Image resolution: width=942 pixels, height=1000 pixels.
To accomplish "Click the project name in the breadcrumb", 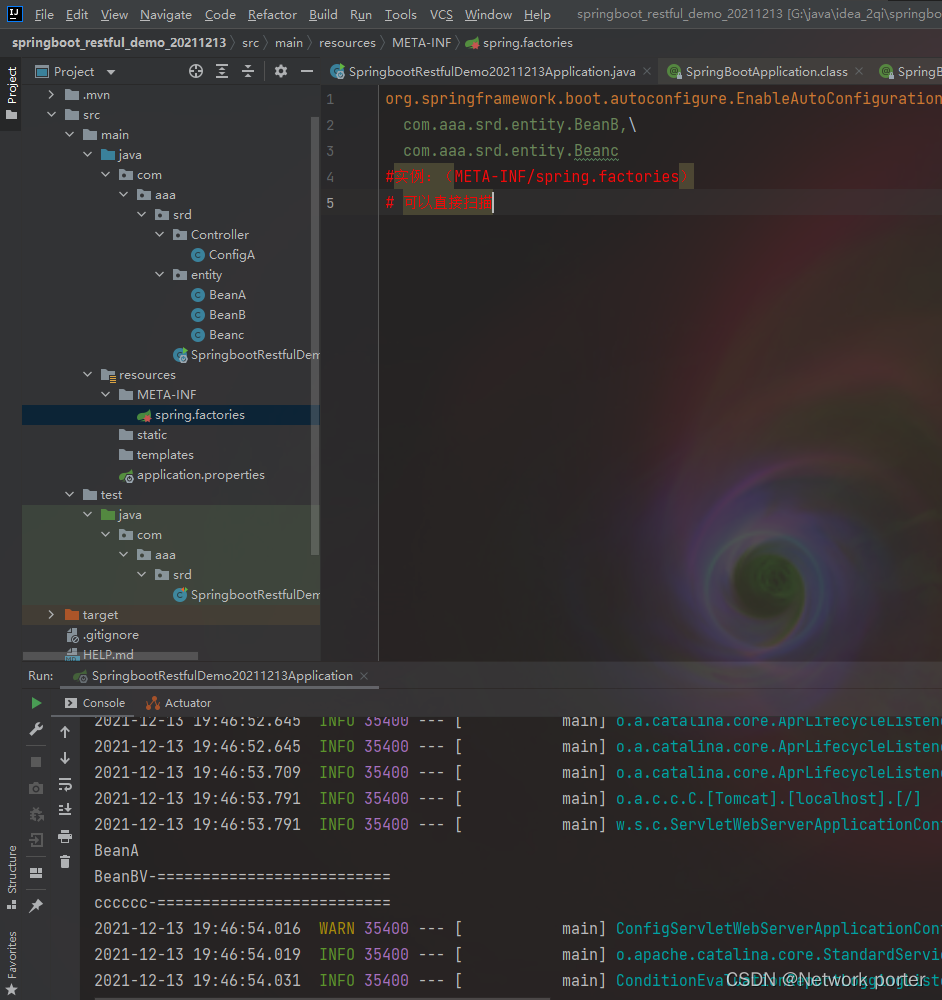I will point(119,43).
